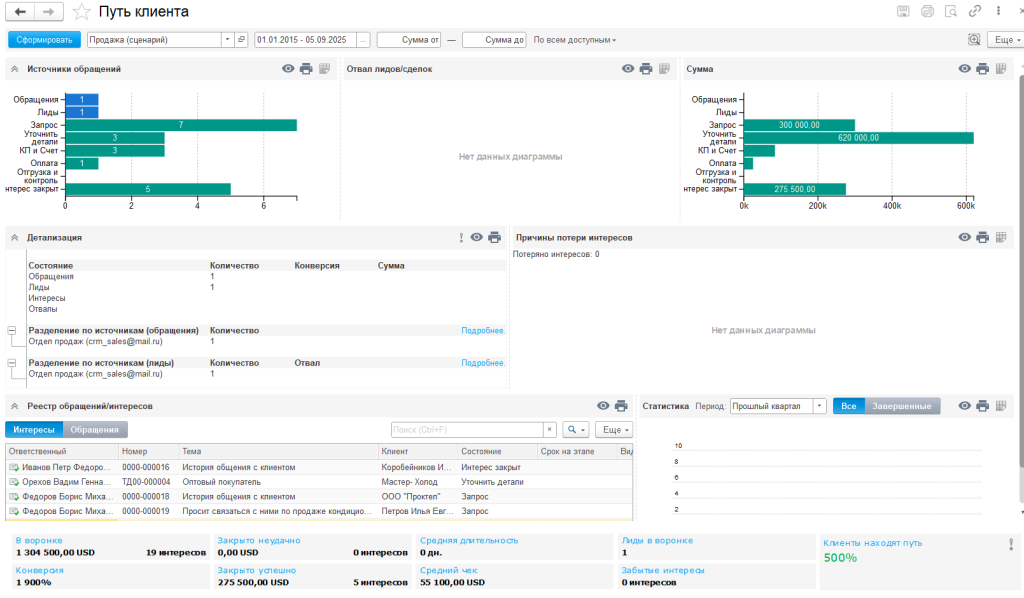The width and height of the screenshot is (1024, 598).
Task: Open Подробнее link for источники (лиды)
Action: tap(483, 363)
